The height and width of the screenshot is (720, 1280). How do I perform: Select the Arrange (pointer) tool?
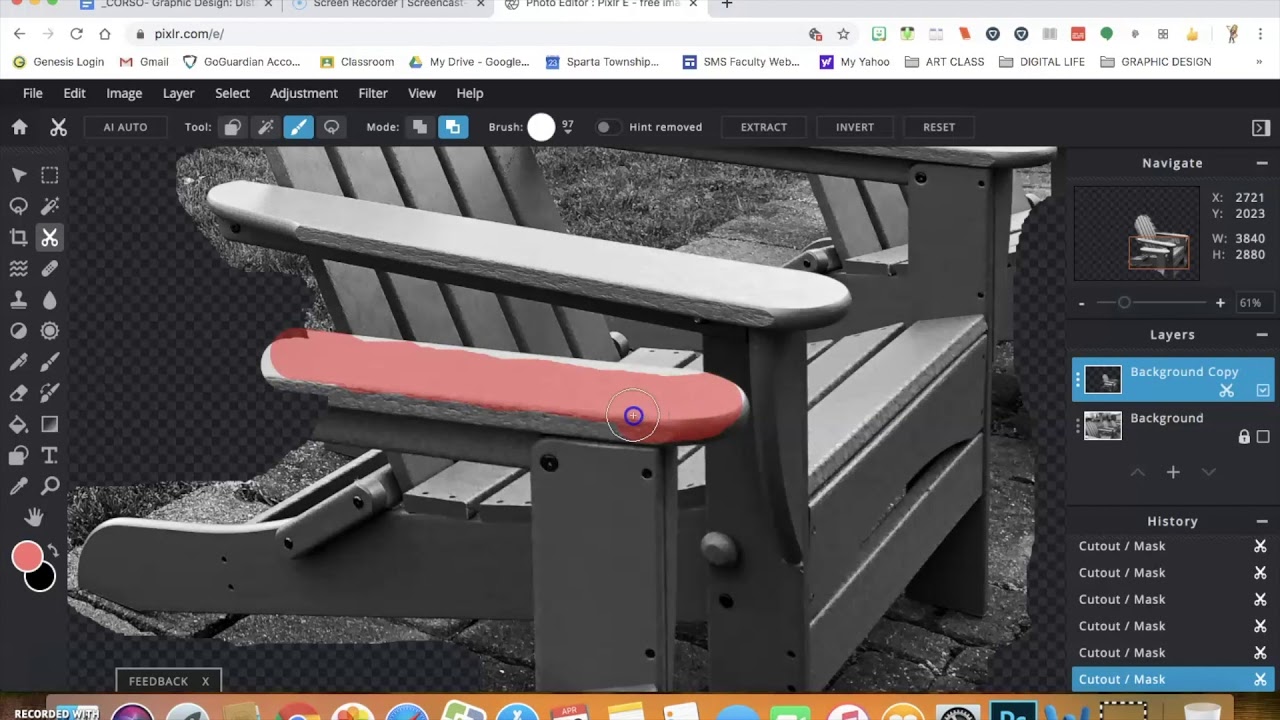[x=18, y=175]
